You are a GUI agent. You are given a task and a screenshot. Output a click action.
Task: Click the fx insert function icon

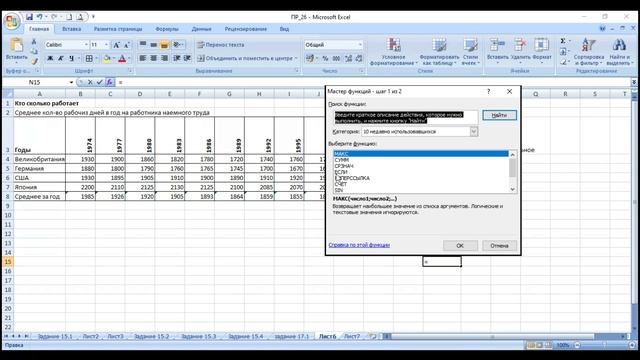click(x=109, y=82)
